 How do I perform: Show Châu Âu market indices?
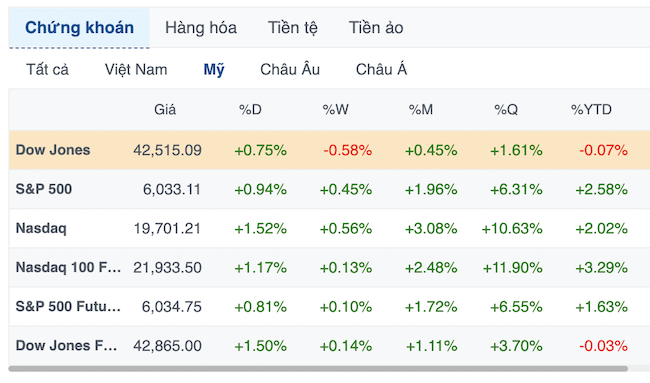[290, 69]
